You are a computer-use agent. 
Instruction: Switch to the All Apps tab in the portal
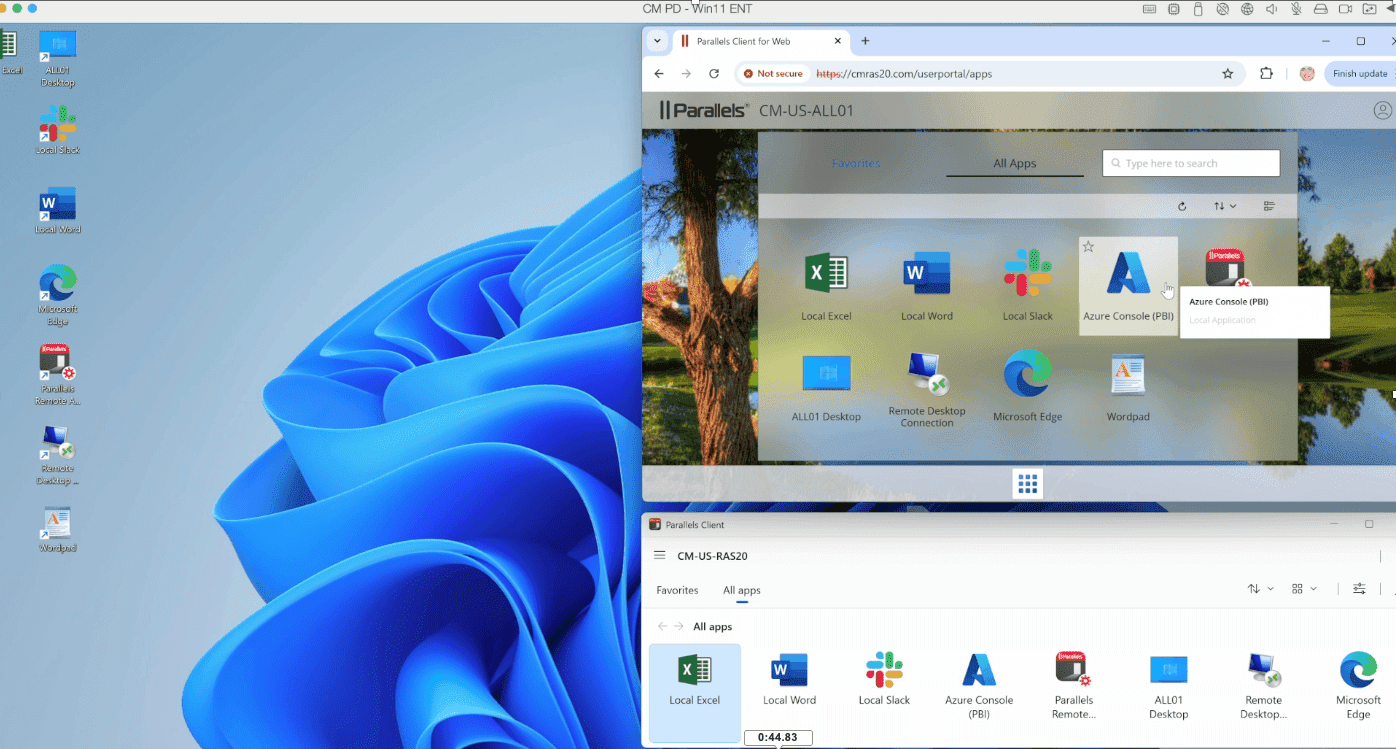[x=1014, y=163]
